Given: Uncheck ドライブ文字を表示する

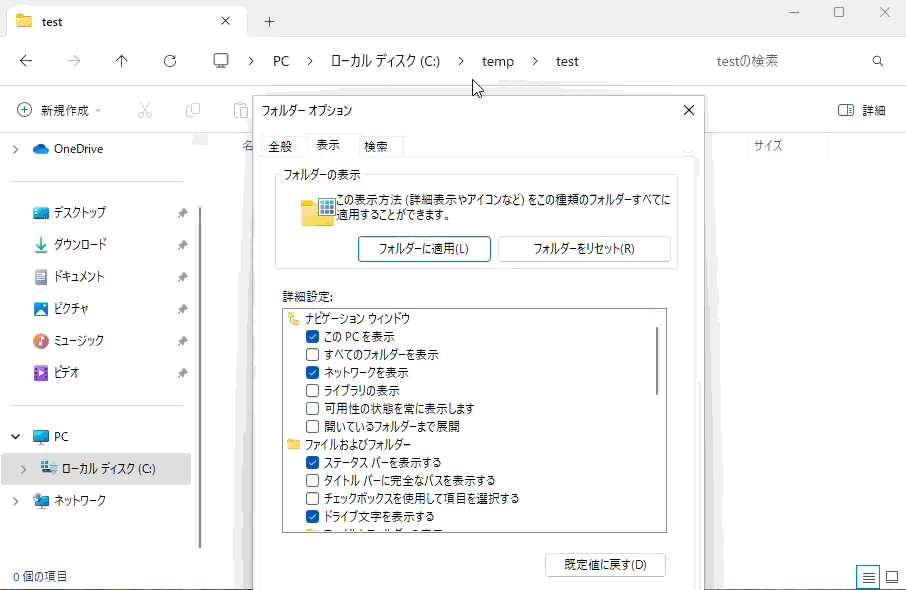Looking at the screenshot, I should click(313, 516).
